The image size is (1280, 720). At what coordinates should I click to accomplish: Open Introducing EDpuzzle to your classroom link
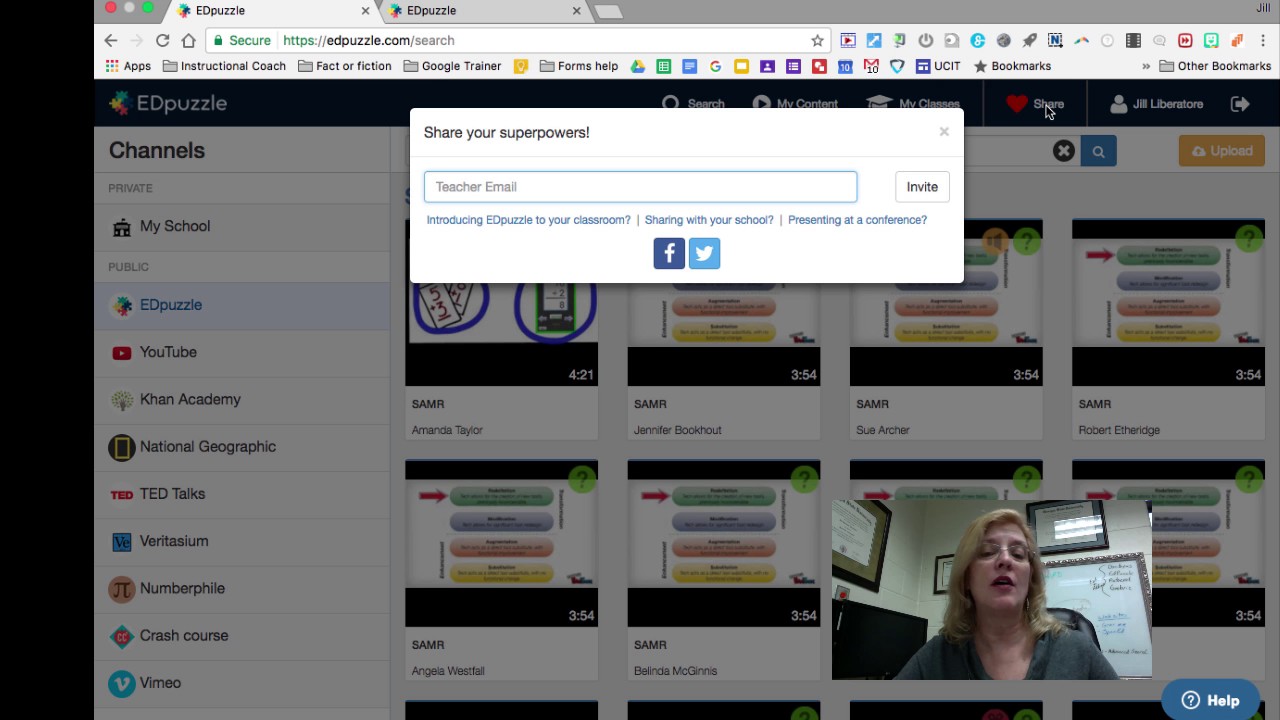coord(528,220)
